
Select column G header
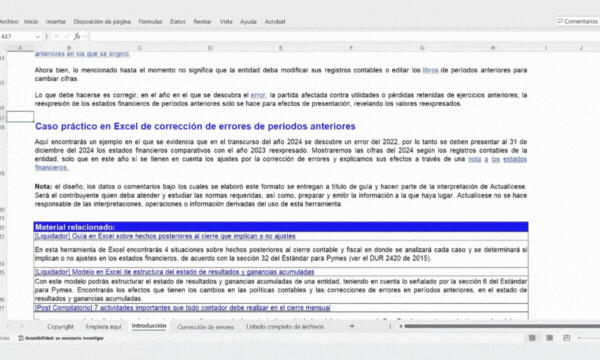[422, 48]
